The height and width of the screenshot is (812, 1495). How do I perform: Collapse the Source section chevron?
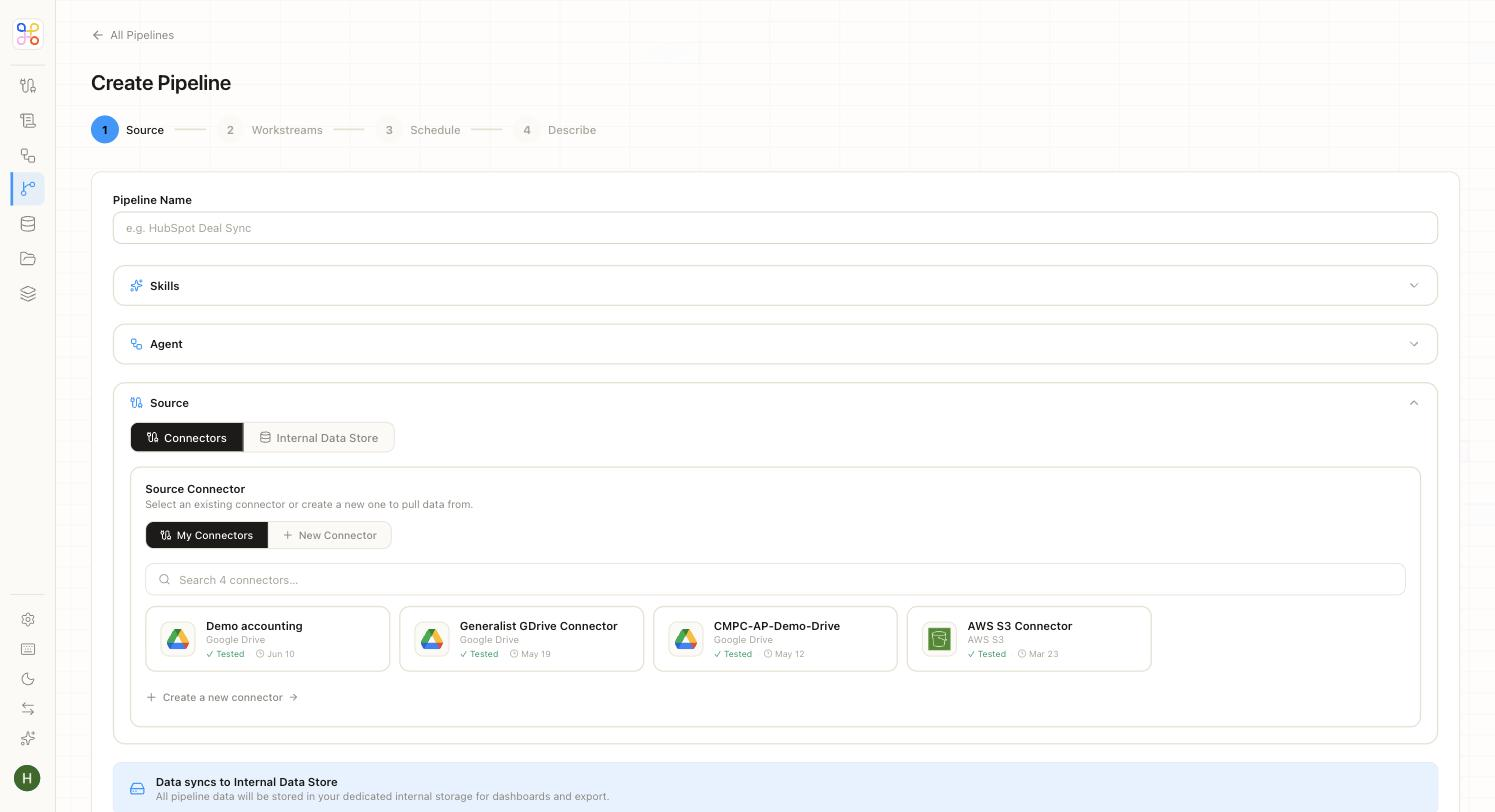pos(1414,403)
